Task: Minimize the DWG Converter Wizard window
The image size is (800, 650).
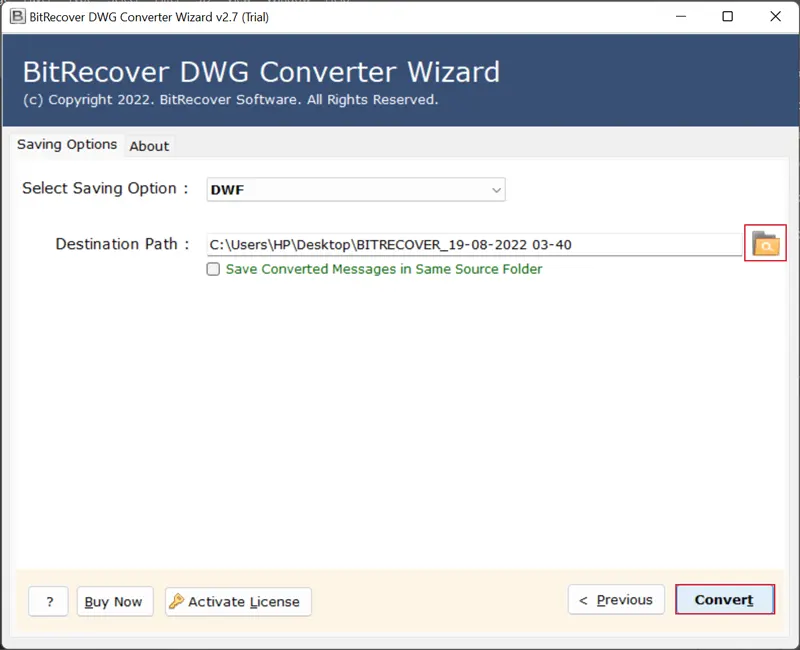Action: (681, 16)
